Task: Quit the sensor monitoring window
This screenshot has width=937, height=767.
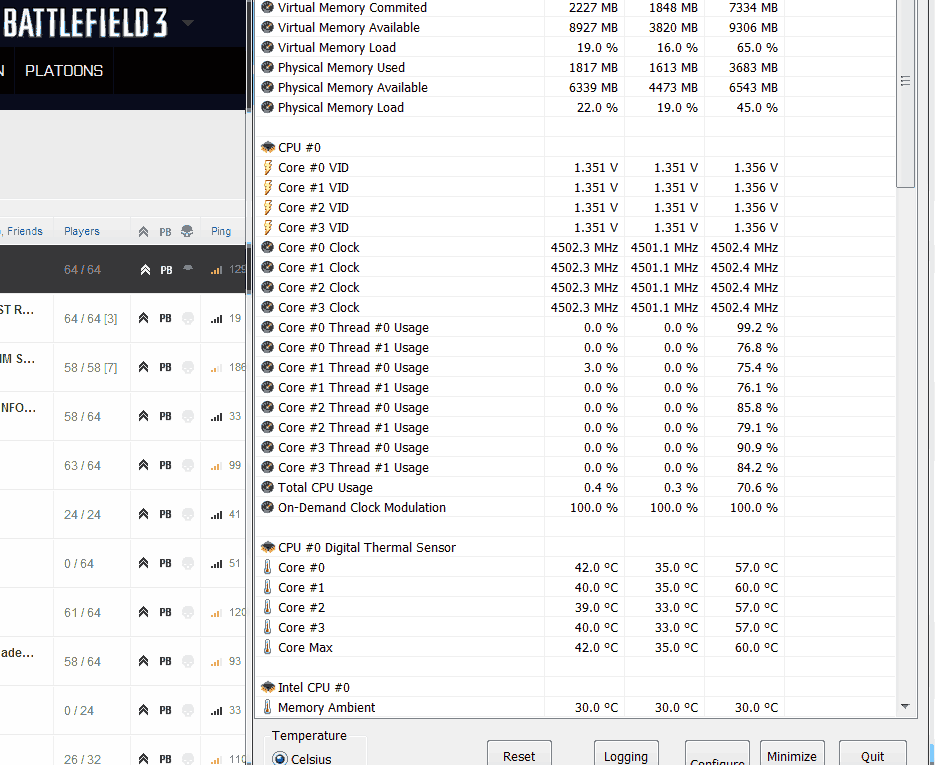Action: [872, 754]
